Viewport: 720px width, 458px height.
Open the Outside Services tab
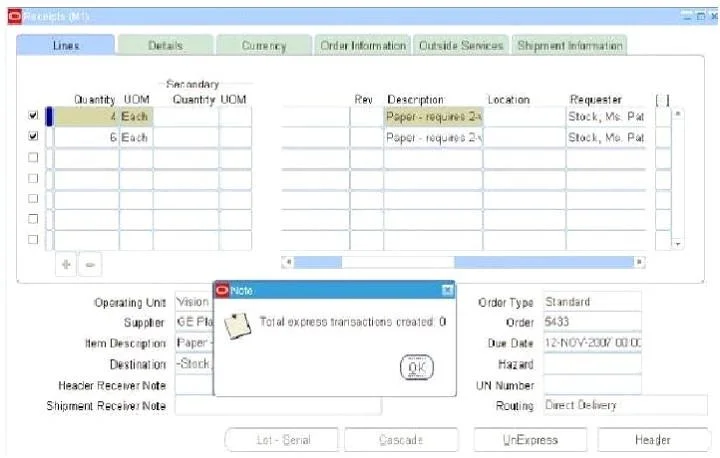tap(461, 45)
